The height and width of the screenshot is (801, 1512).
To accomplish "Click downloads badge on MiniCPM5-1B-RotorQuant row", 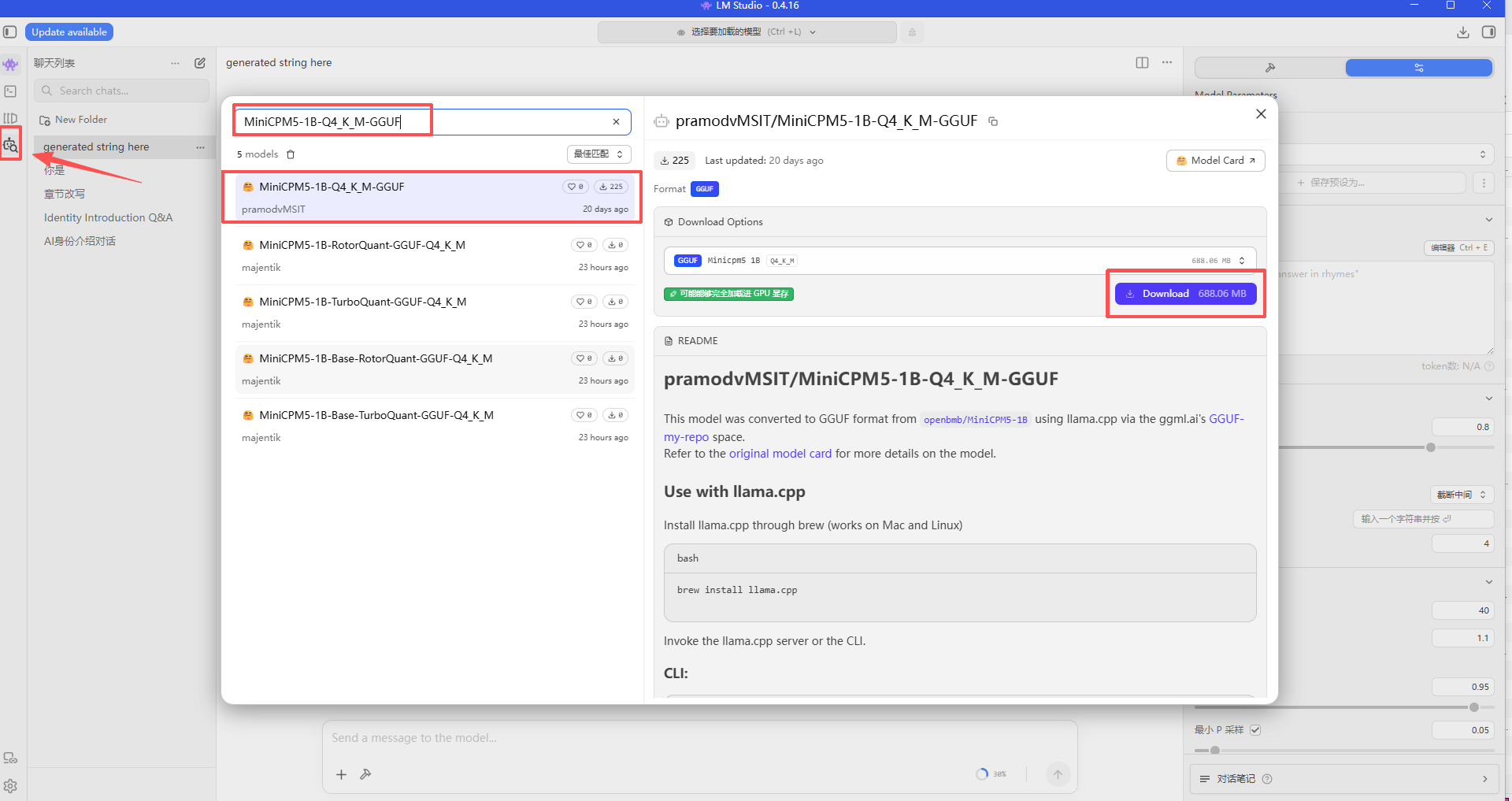I will (616, 245).
